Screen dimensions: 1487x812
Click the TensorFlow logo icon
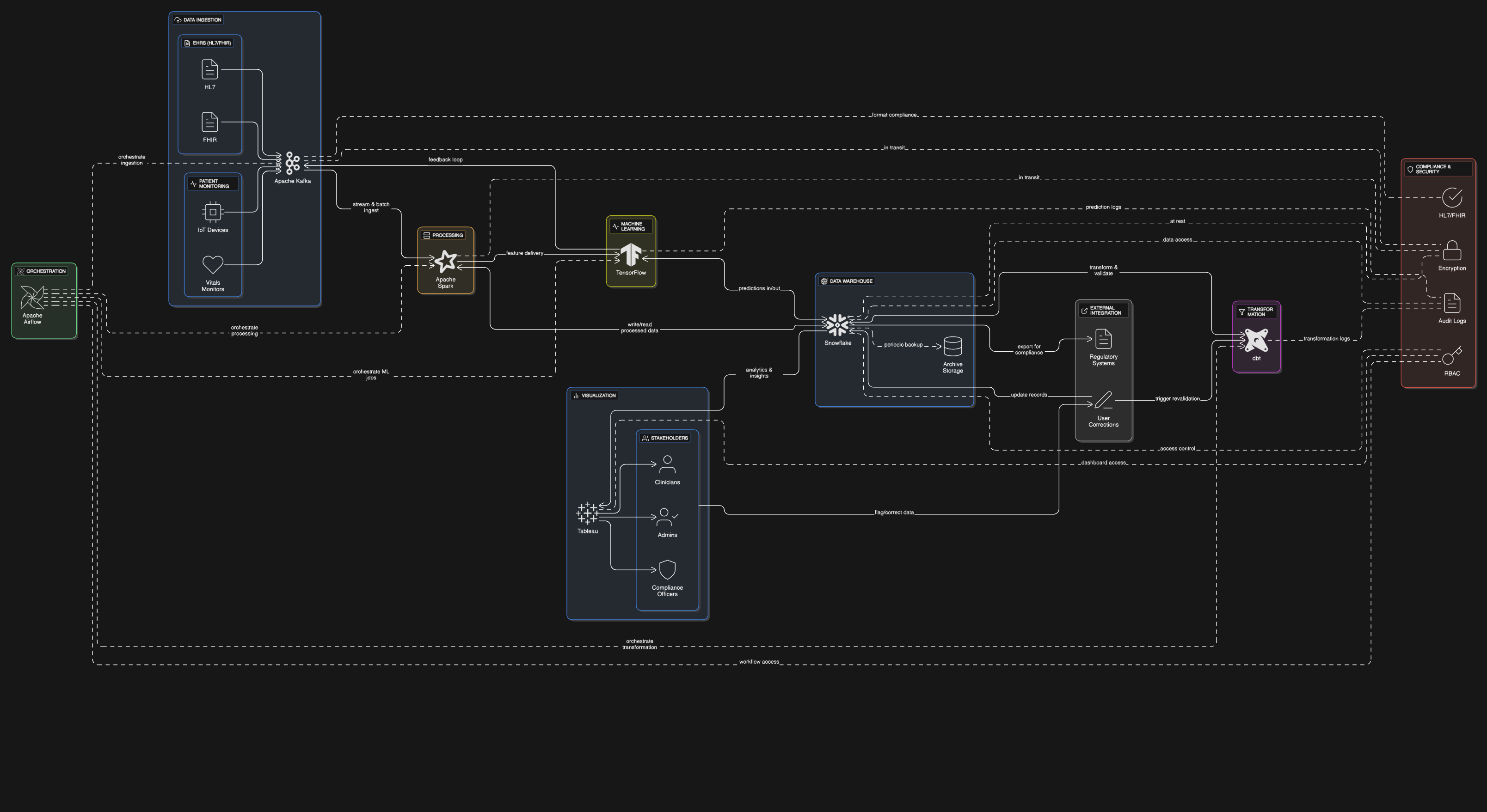click(630, 255)
